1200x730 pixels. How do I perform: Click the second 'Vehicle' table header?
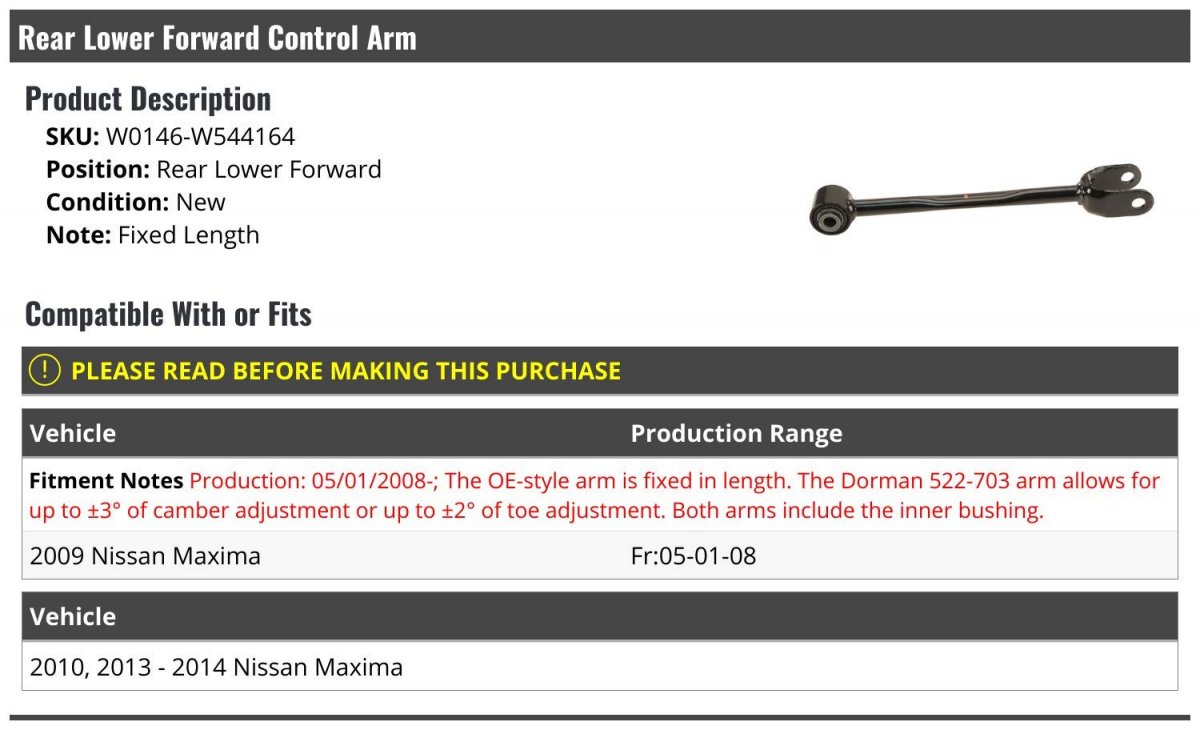(x=73, y=616)
